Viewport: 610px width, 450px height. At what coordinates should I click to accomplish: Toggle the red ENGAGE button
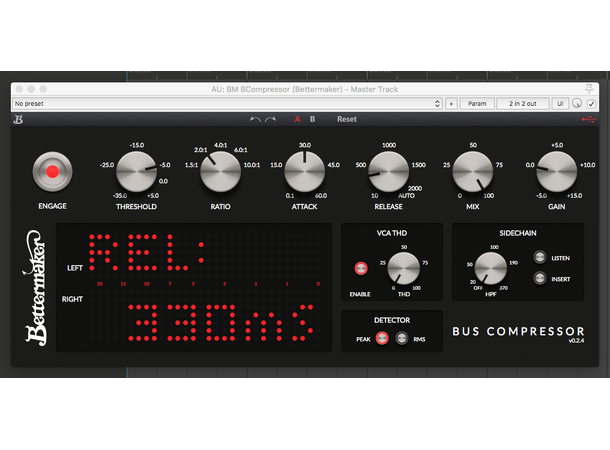tap(53, 172)
